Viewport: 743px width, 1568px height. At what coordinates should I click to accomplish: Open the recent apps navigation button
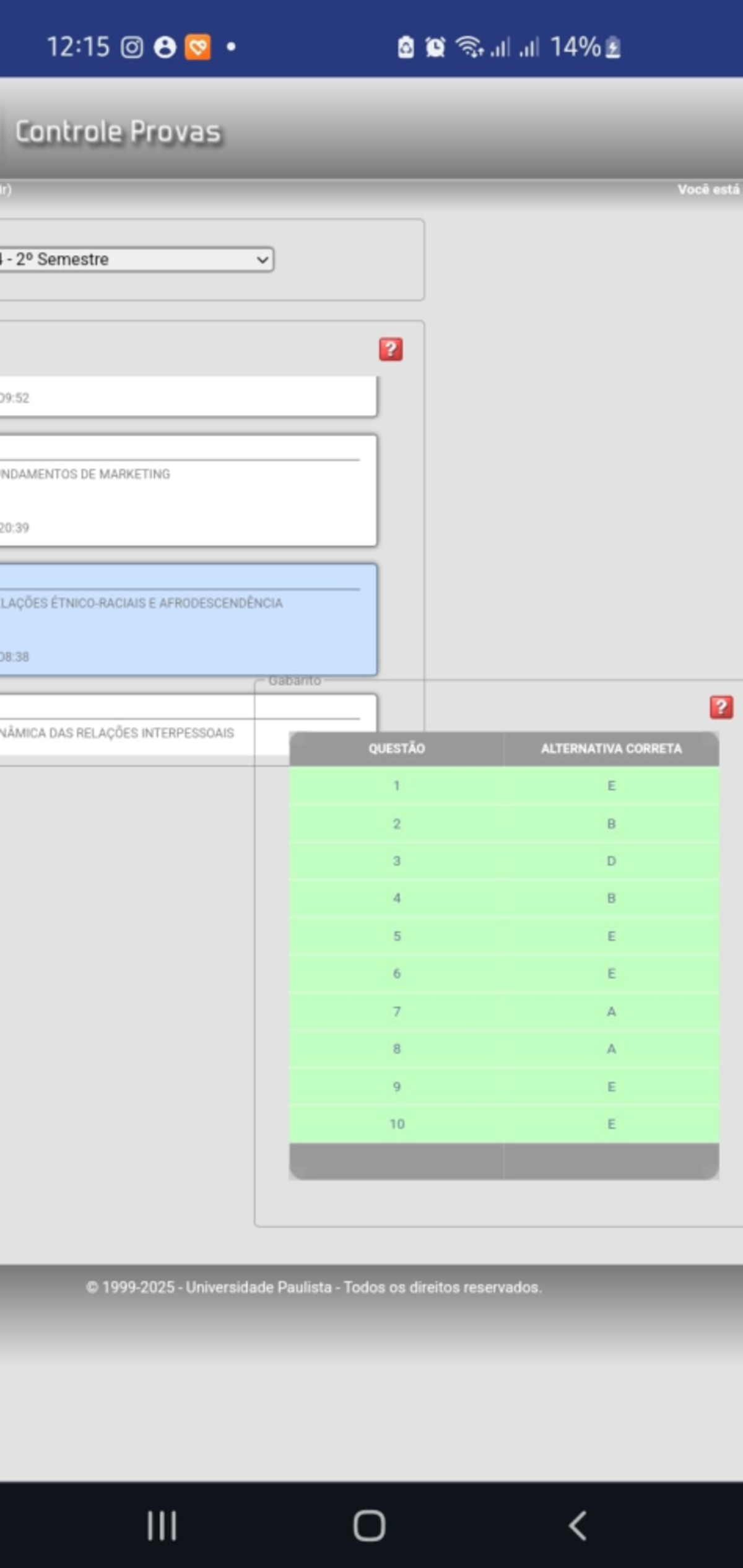(162, 1525)
